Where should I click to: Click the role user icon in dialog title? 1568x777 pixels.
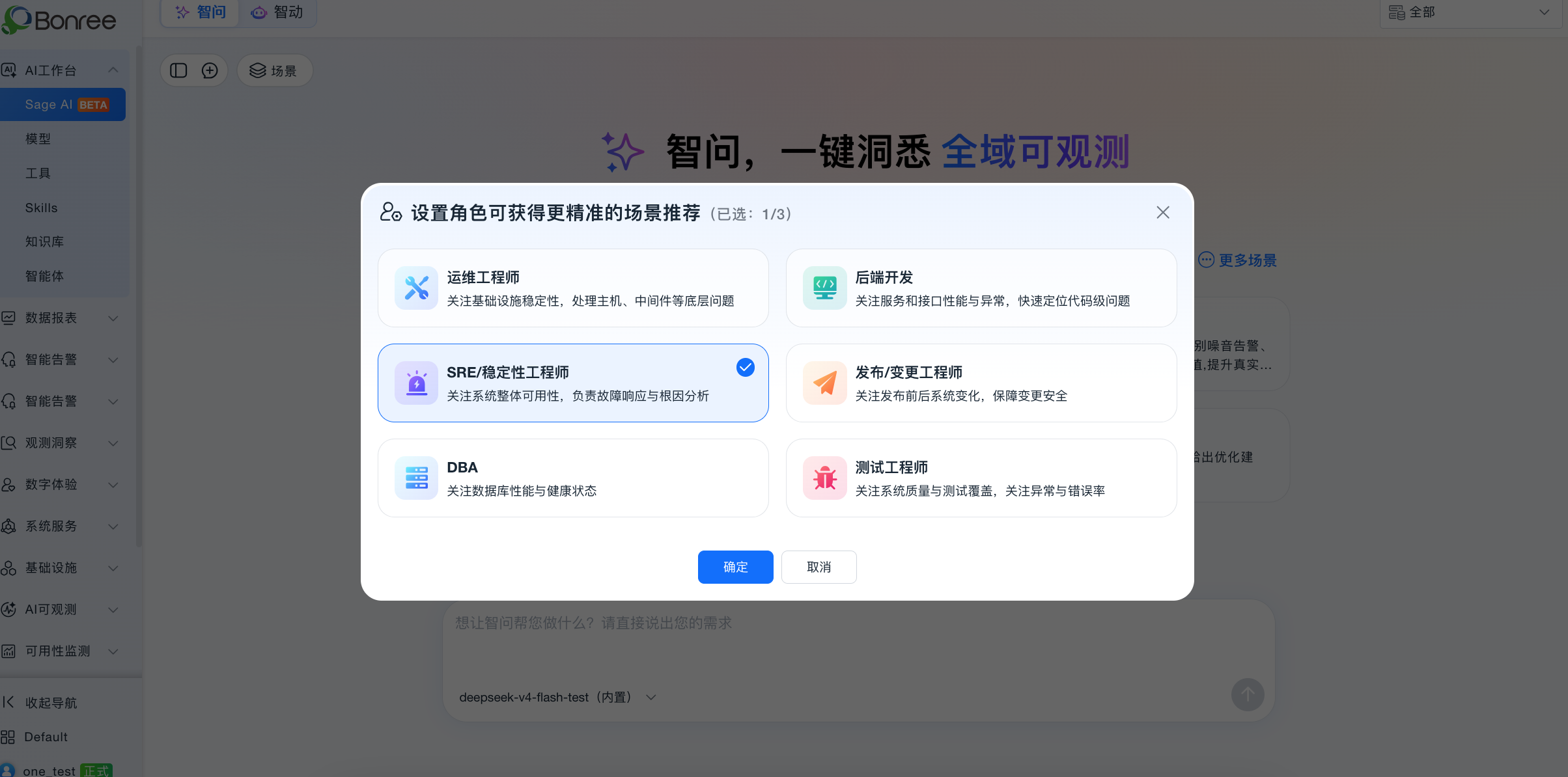pyautogui.click(x=391, y=212)
